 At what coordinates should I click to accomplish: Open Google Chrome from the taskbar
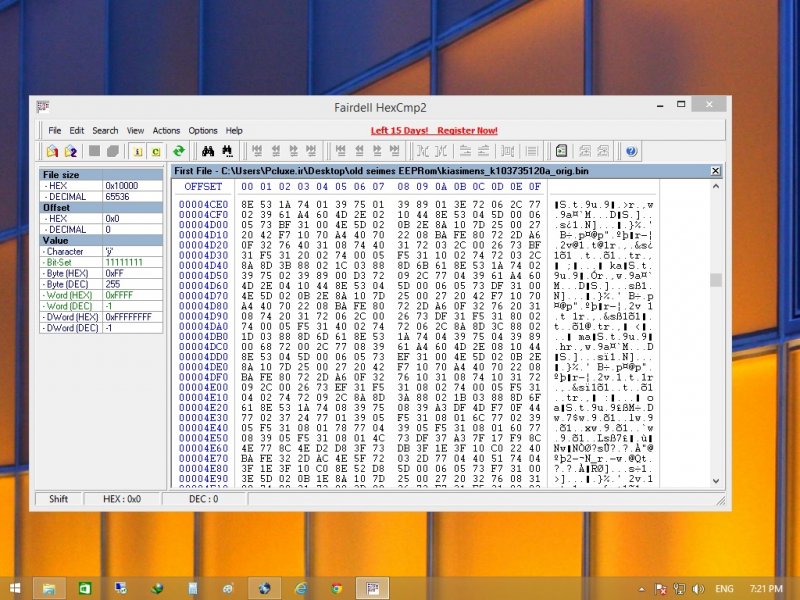(x=336, y=588)
